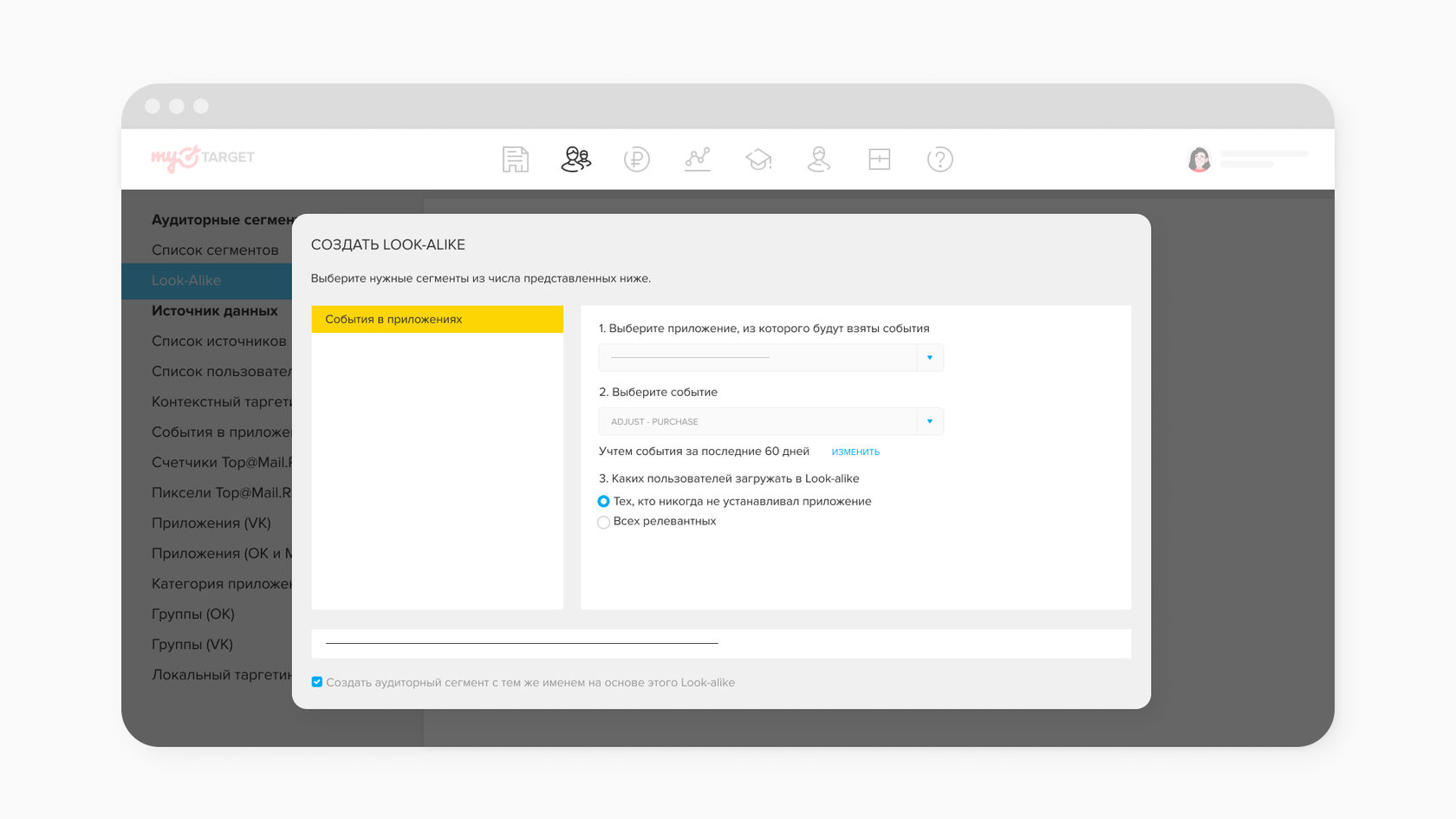Open the question mark help icon
The image size is (1456, 819).
tap(940, 159)
